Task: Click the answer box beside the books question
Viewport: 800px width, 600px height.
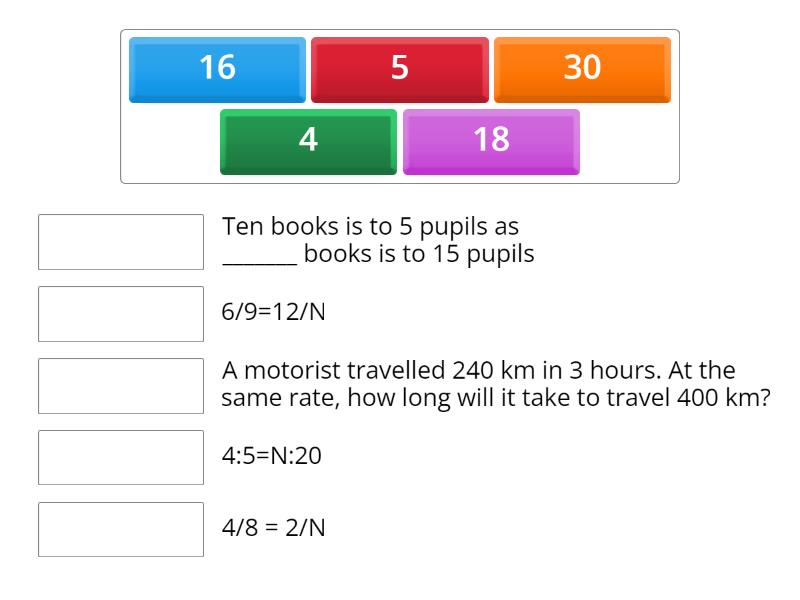Action: click(120, 241)
